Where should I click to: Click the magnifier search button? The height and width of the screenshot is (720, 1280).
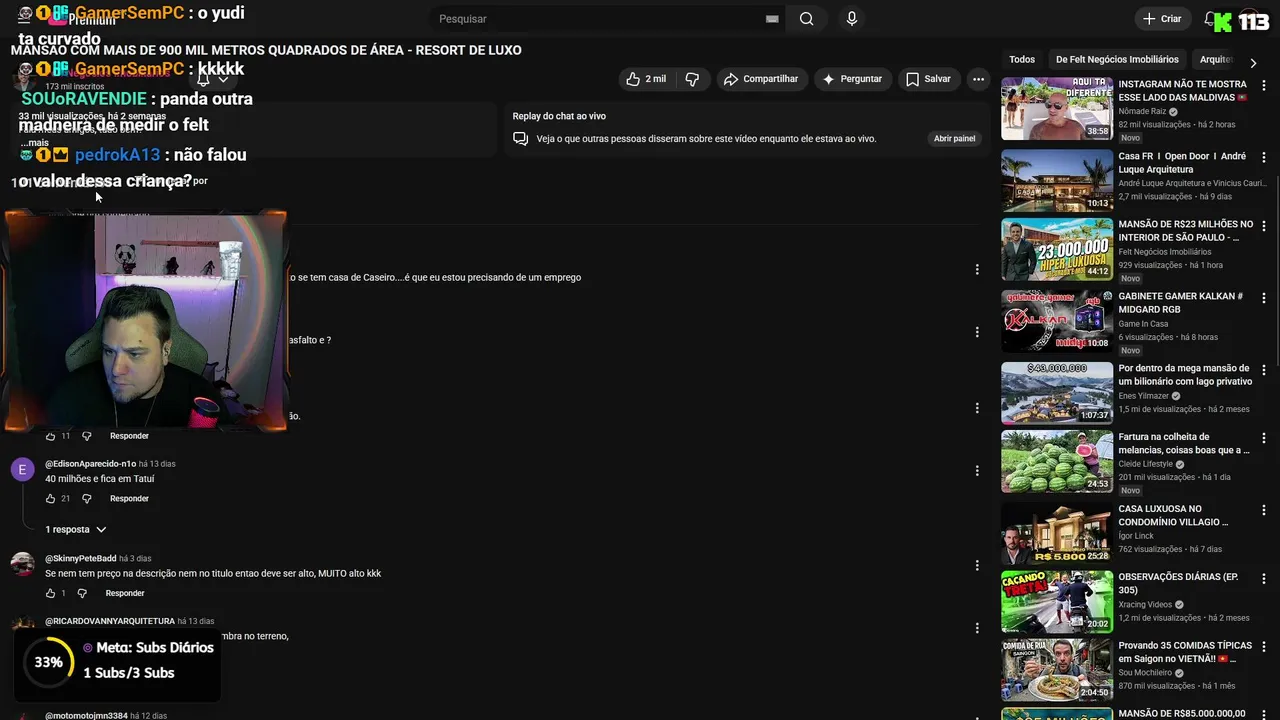pos(807,19)
